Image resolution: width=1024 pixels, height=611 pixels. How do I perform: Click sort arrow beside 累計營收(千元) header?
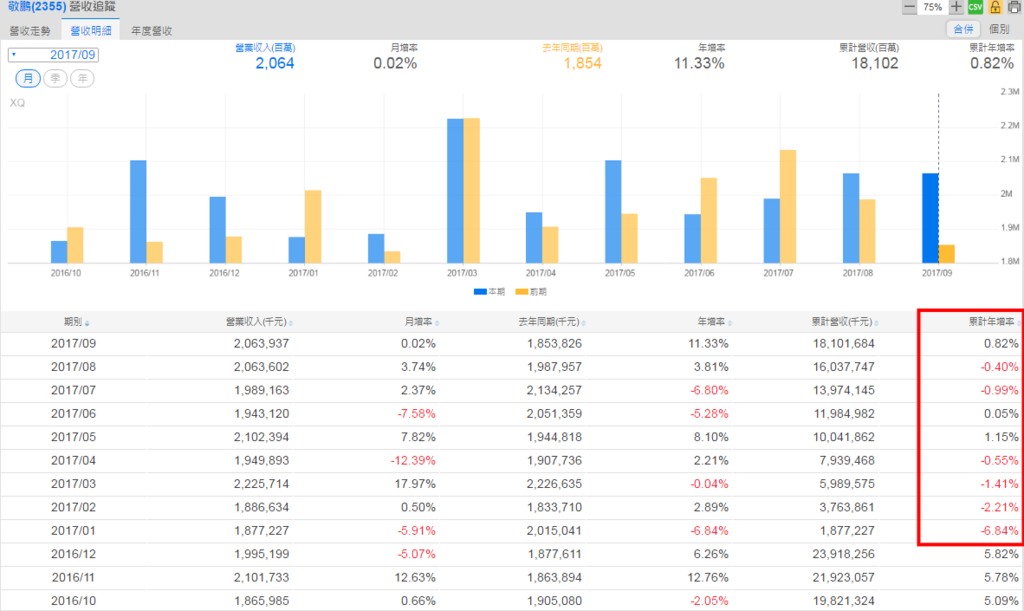click(x=876, y=322)
